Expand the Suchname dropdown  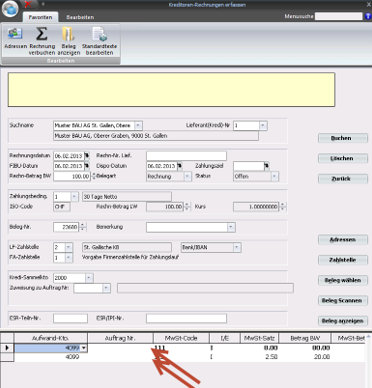tap(138, 125)
